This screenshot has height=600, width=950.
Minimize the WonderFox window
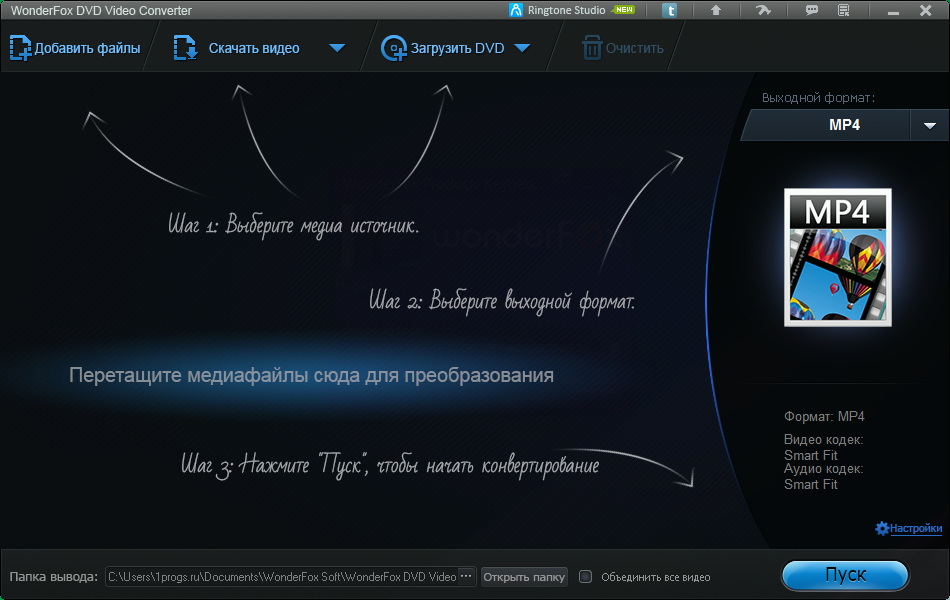893,11
